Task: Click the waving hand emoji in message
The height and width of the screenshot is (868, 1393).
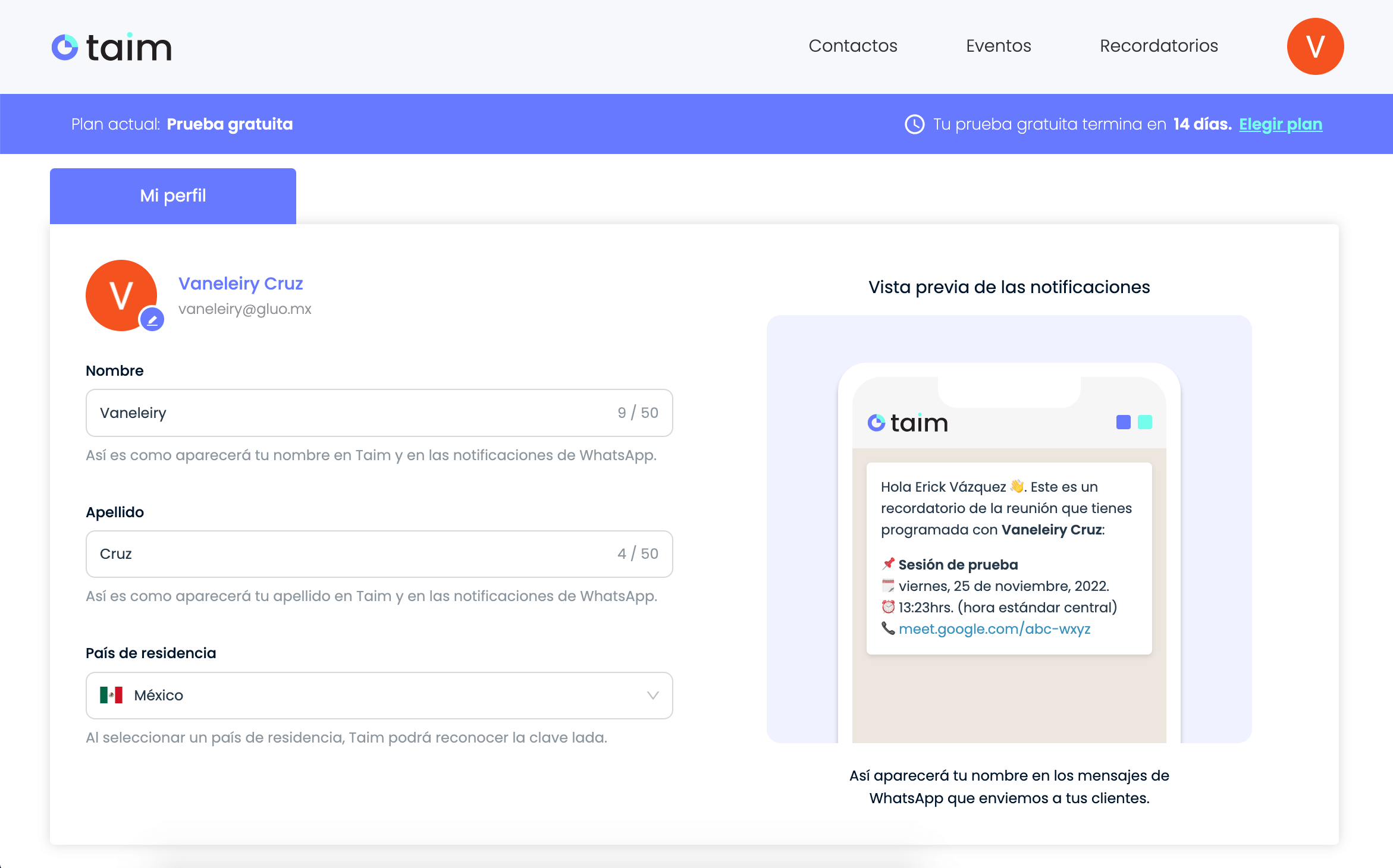Action: tap(1016, 486)
